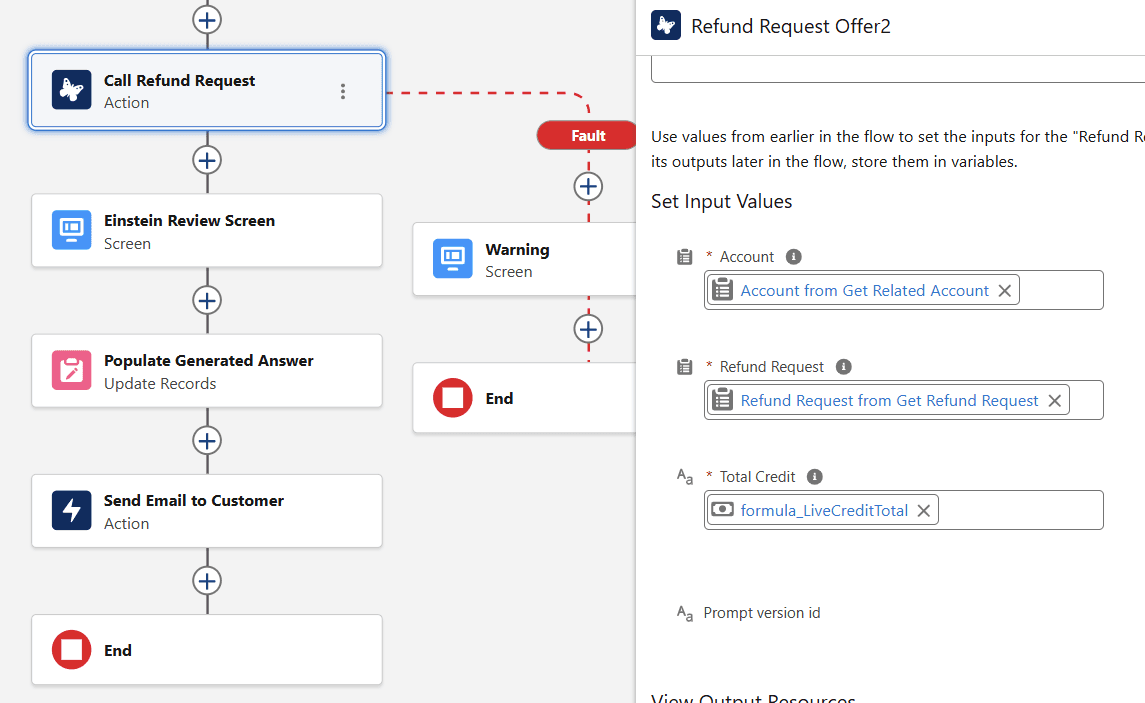1145x703 pixels.
Task: Click the Total Credit input field
Action: [x=1020, y=510]
